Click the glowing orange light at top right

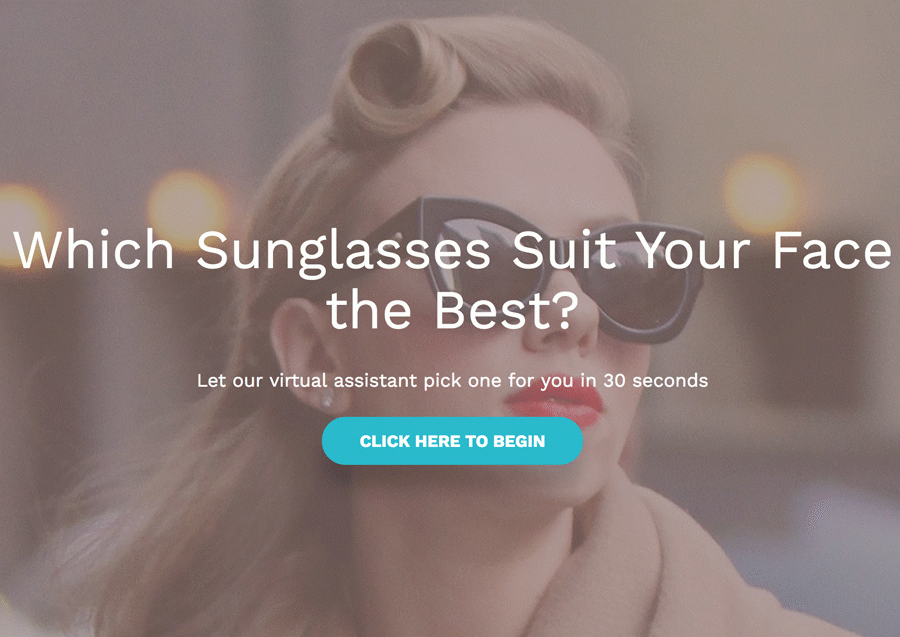point(763,193)
